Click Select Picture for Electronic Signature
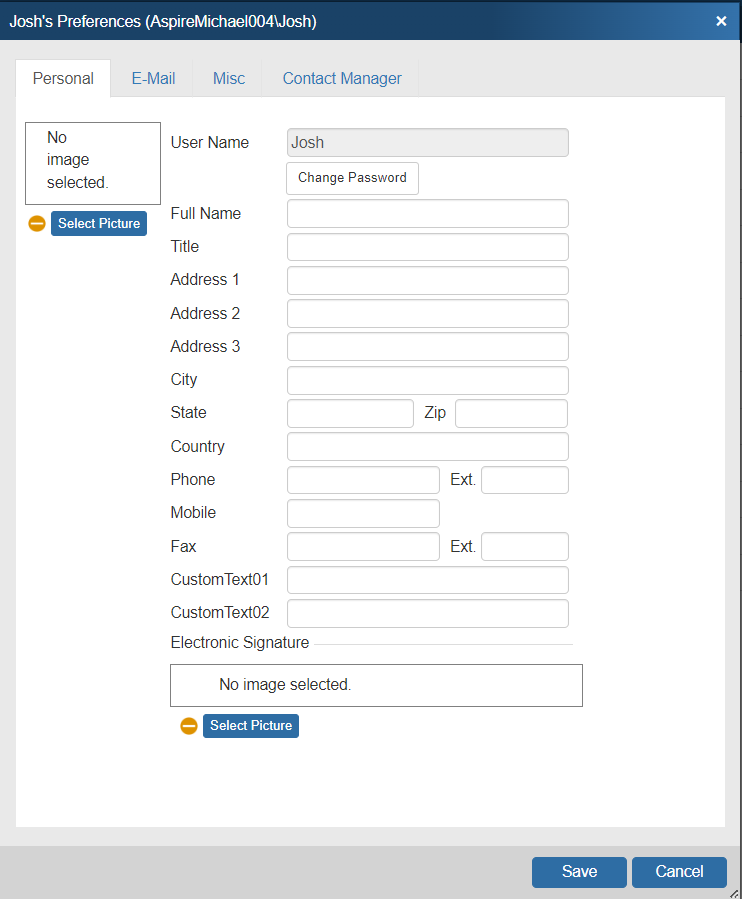This screenshot has width=742, height=899. 251,726
